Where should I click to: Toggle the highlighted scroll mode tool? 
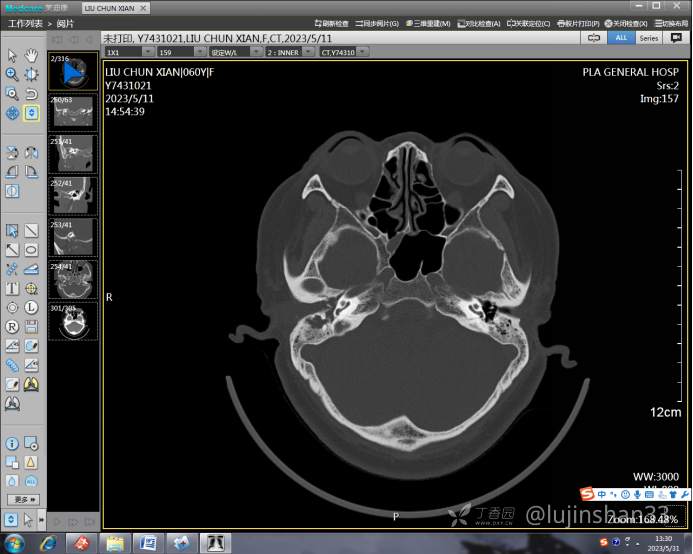31,113
